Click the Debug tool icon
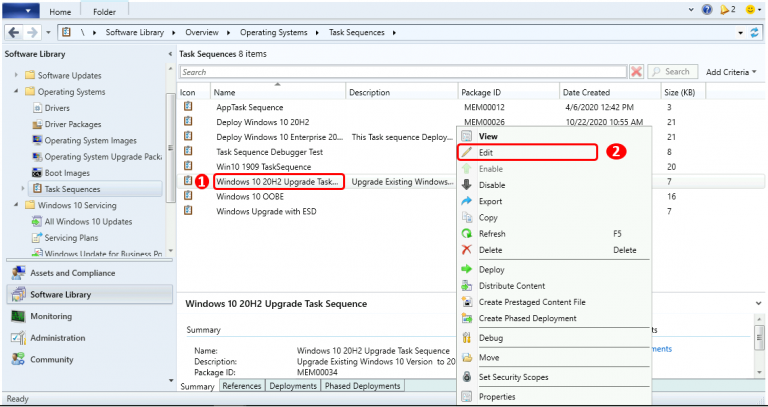 (467, 338)
